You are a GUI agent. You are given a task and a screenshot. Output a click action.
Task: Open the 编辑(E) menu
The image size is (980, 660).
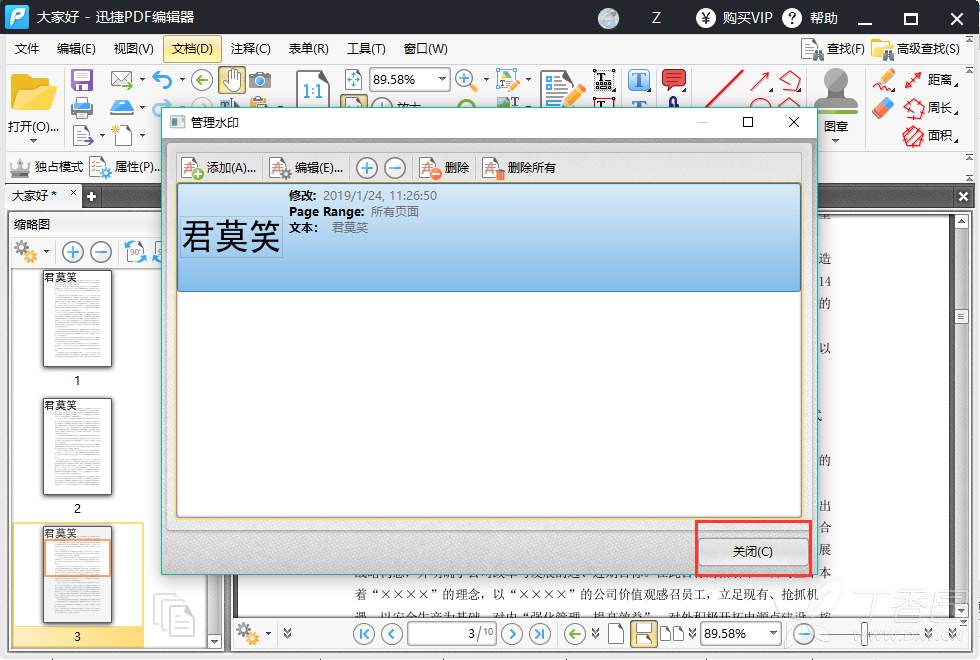coord(76,49)
